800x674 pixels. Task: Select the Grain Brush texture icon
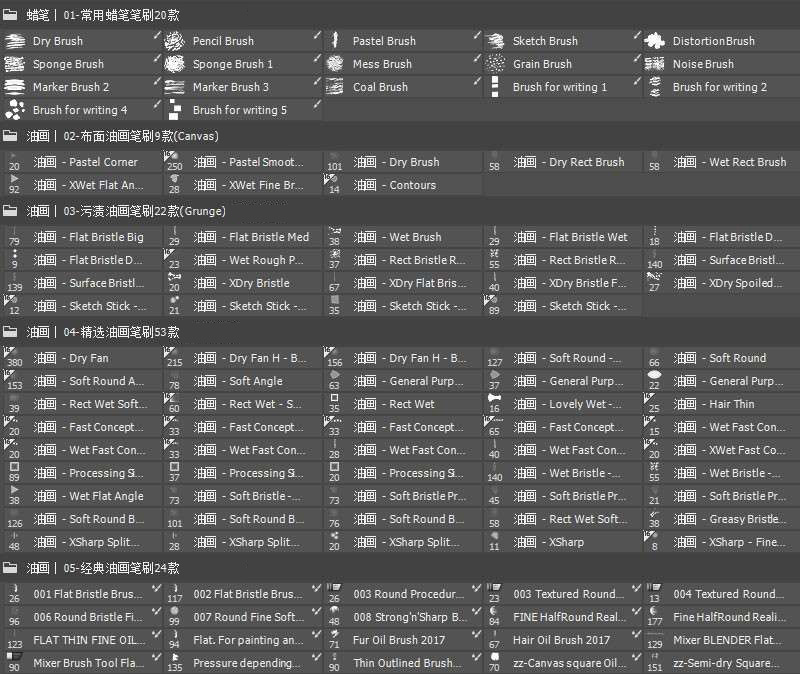tap(494, 64)
